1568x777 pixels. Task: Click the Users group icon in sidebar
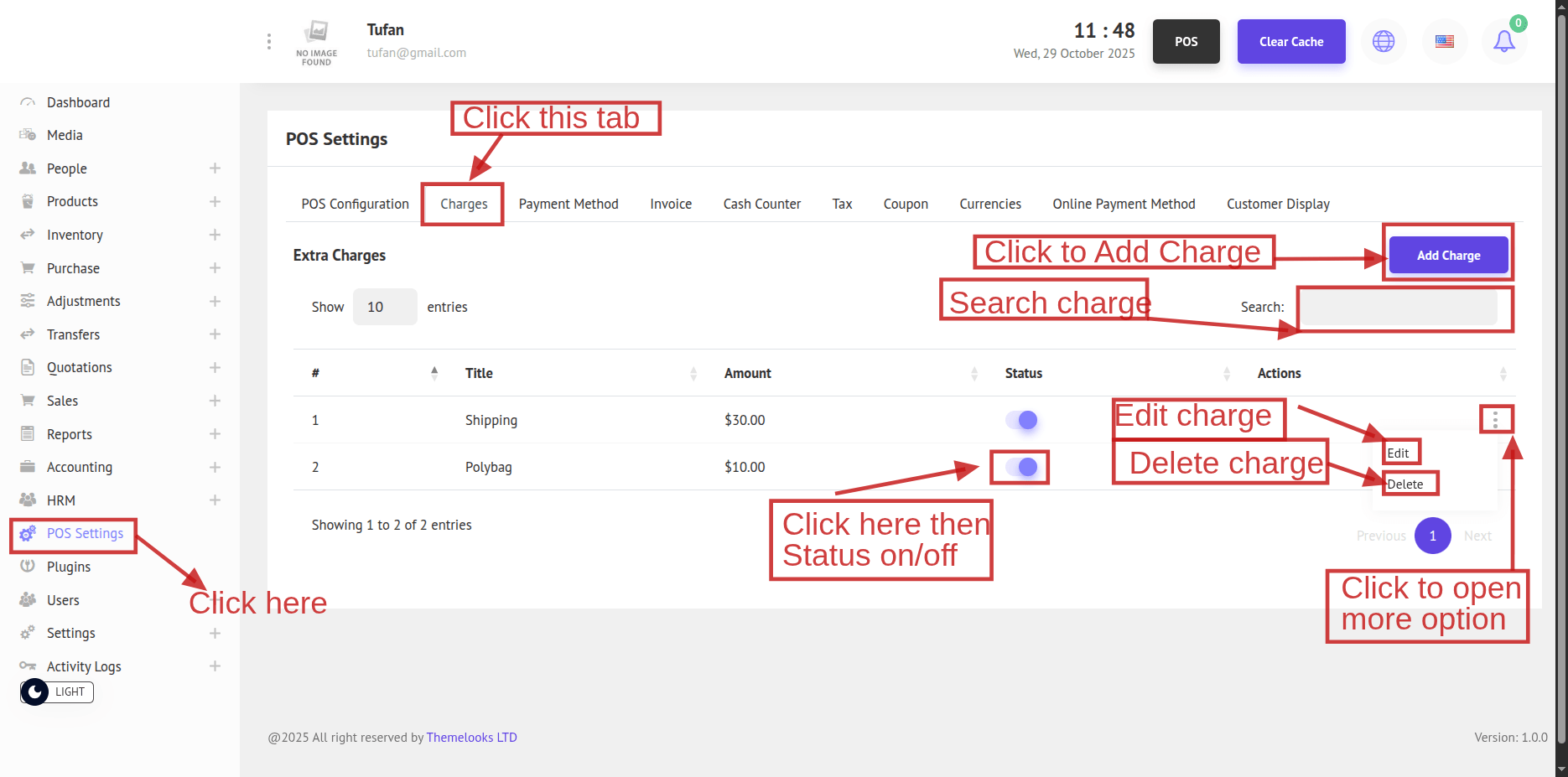click(28, 600)
